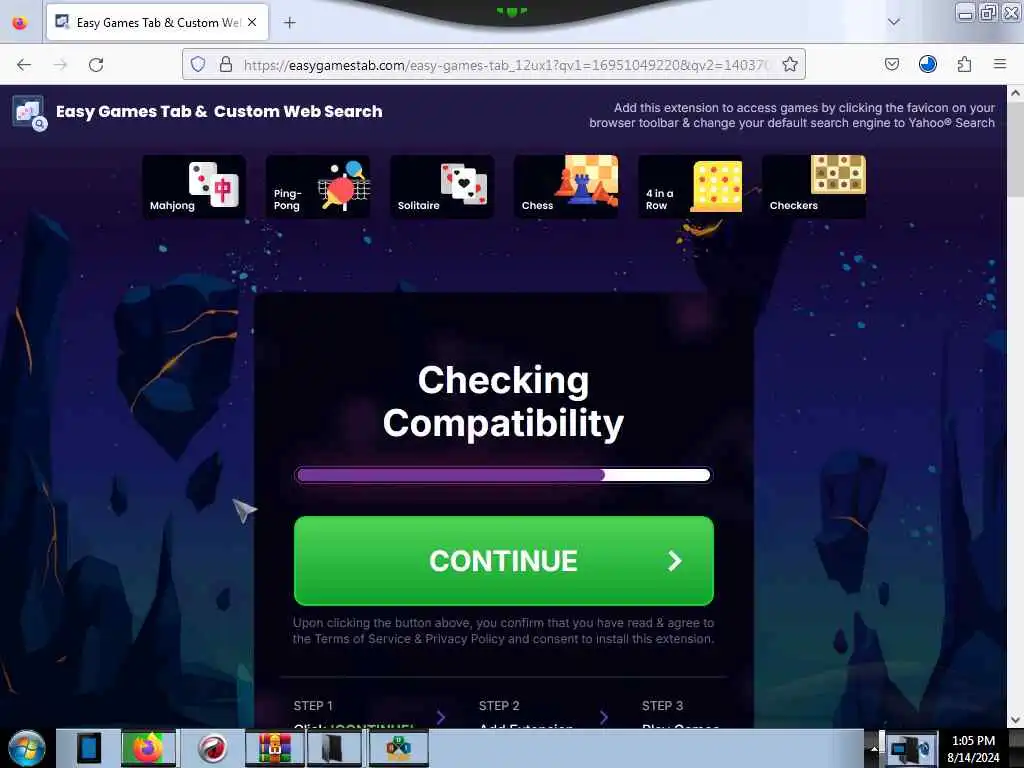Show hidden system tray icons arrow
The height and width of the screenshot is (768, 1024).
point(874,748)
